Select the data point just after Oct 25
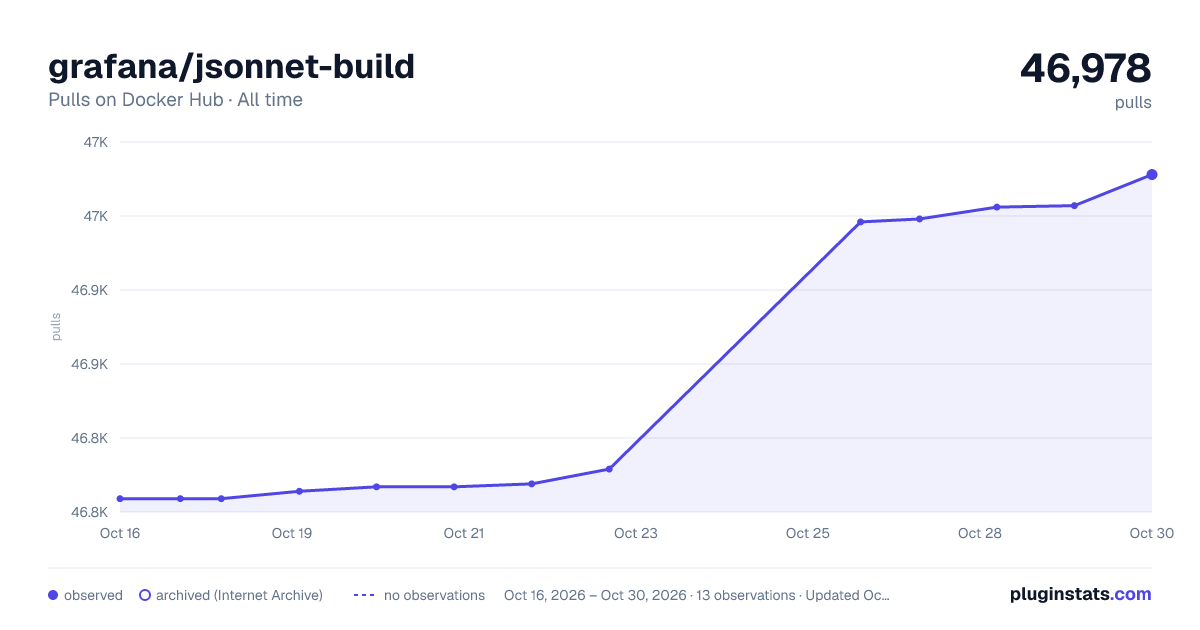 (x=860, y=222)
